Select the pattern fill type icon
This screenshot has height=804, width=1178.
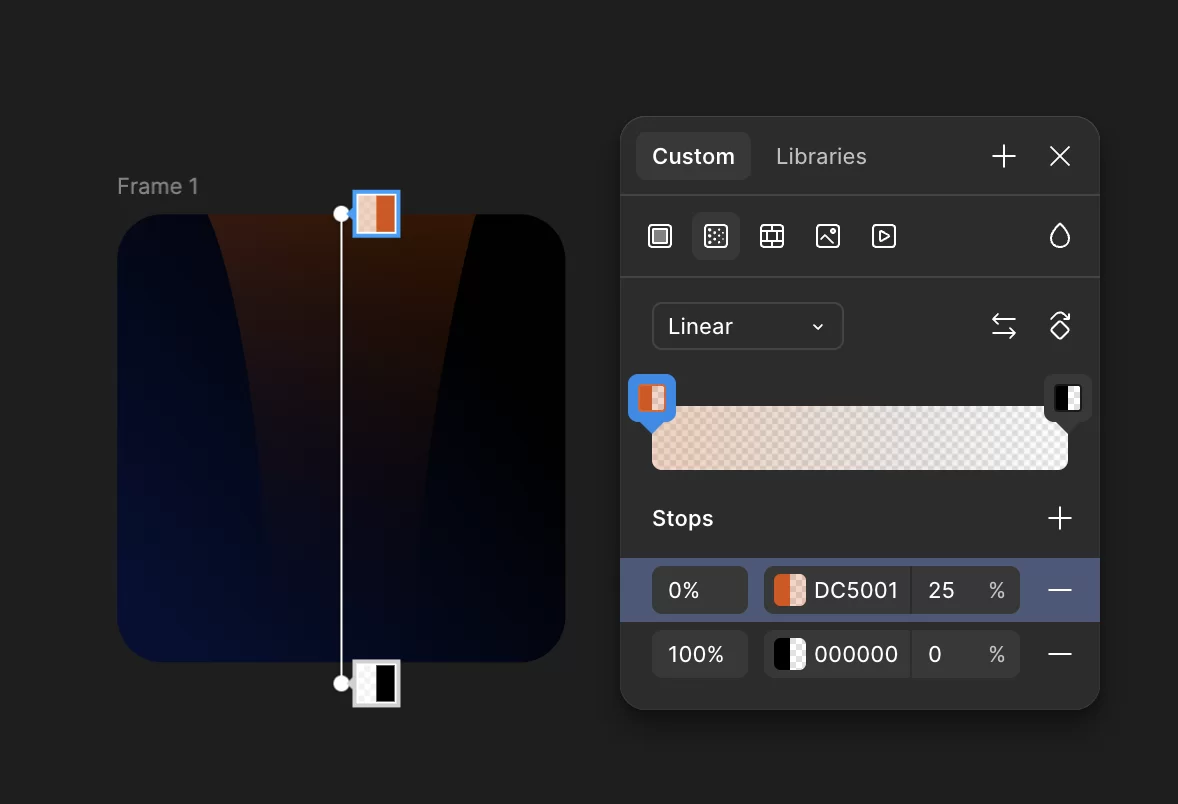tap(772, 236)
